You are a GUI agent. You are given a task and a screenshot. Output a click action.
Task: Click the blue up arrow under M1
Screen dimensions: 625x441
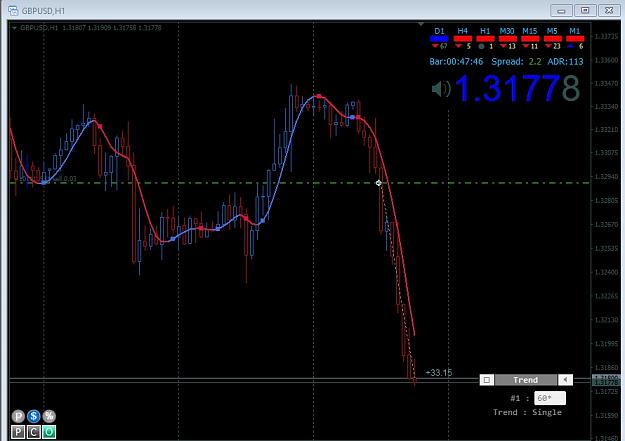[x=571, y=46]
